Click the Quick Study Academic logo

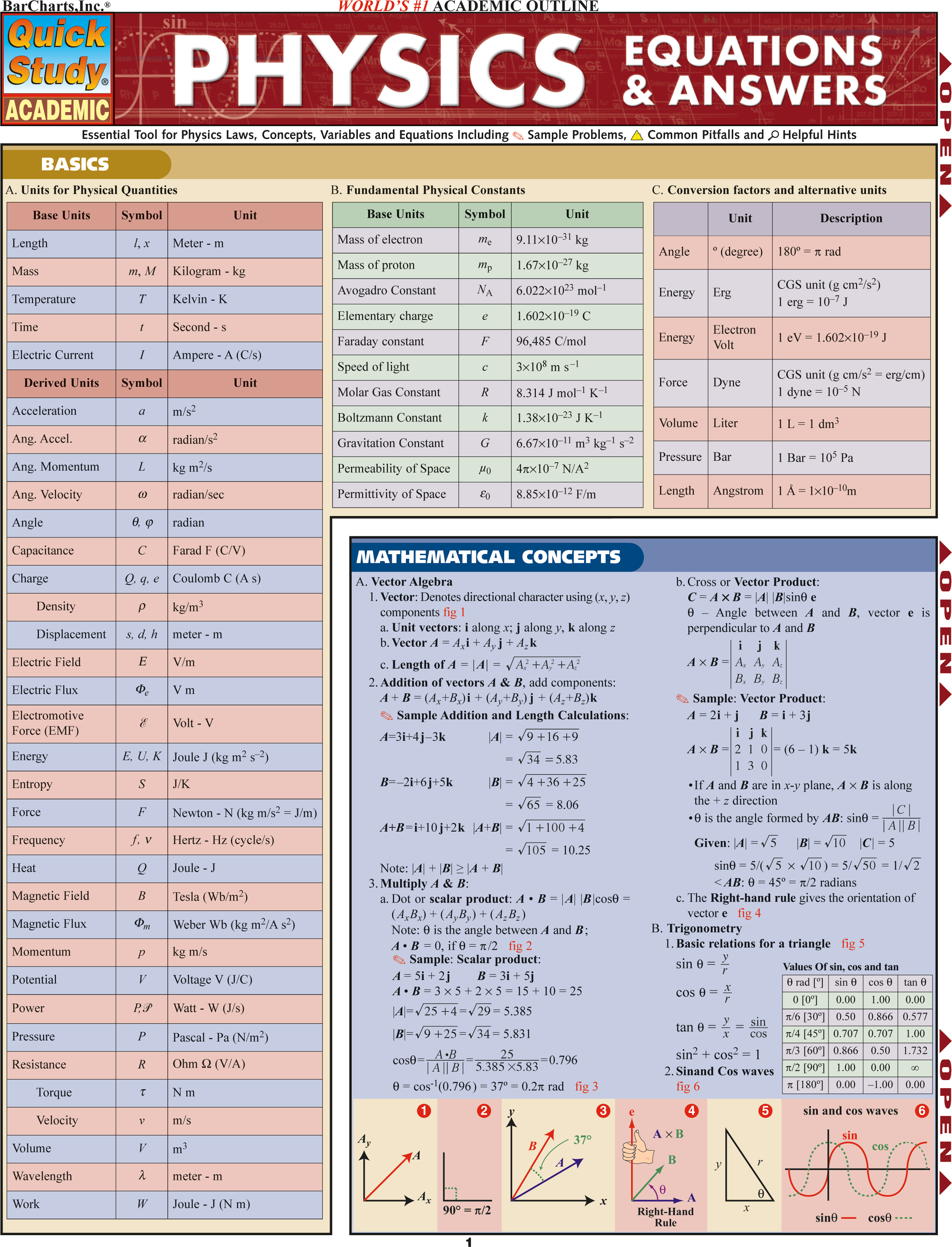pos(57,69)
